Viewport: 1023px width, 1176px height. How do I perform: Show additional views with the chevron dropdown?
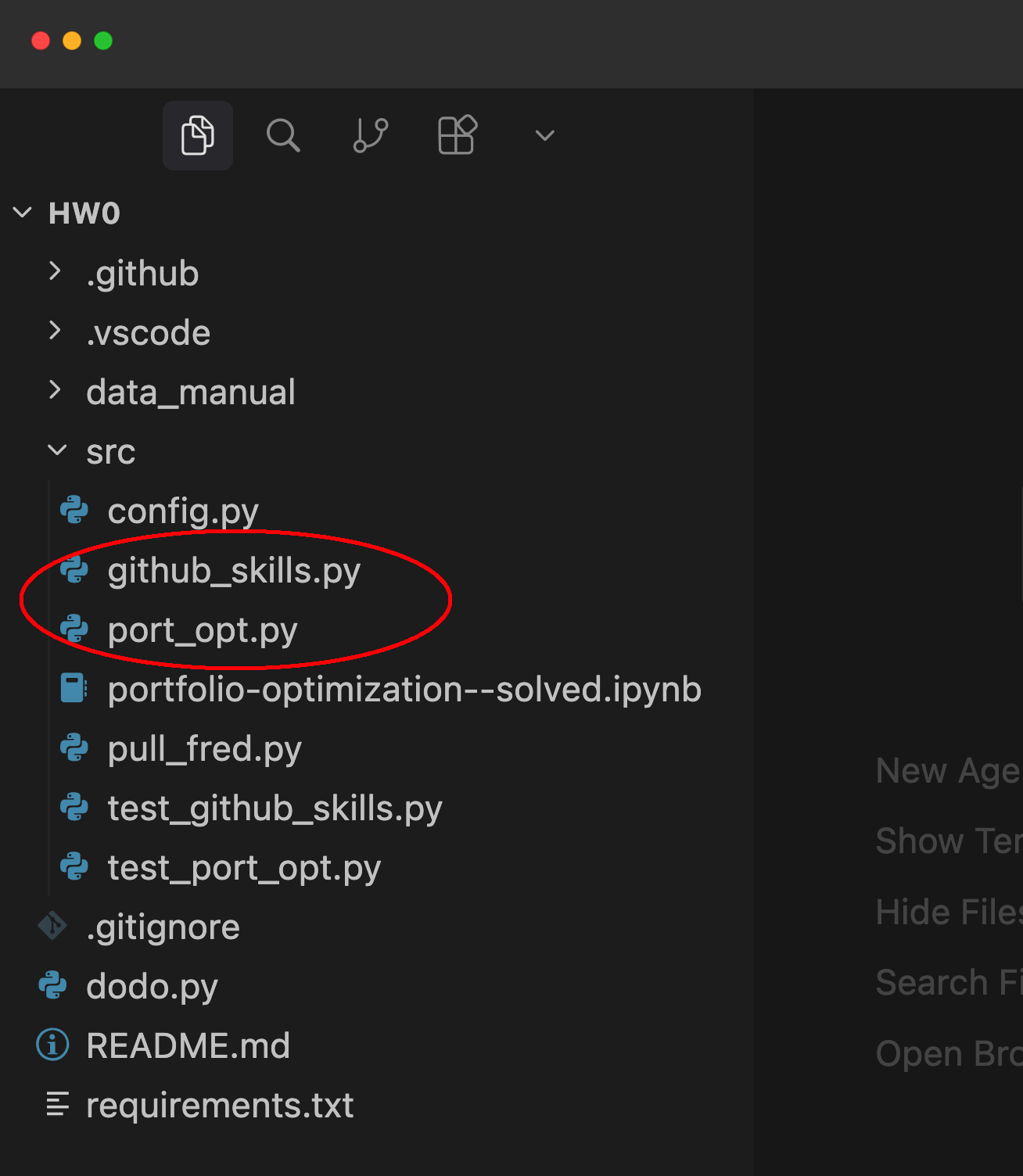pos(544,135)
